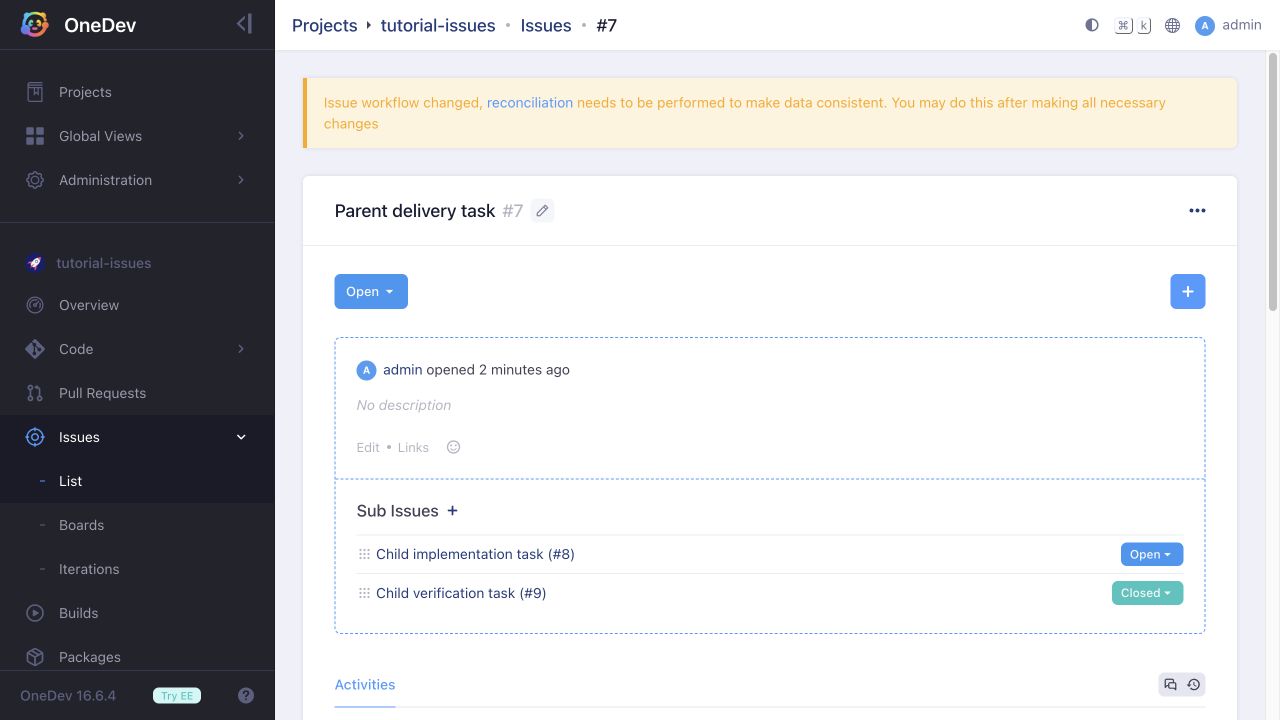Screen dimensions: 1280x720
Task: Click the 'No description' placeholder text
Action: pyautogui.click(x=404, y=405)
